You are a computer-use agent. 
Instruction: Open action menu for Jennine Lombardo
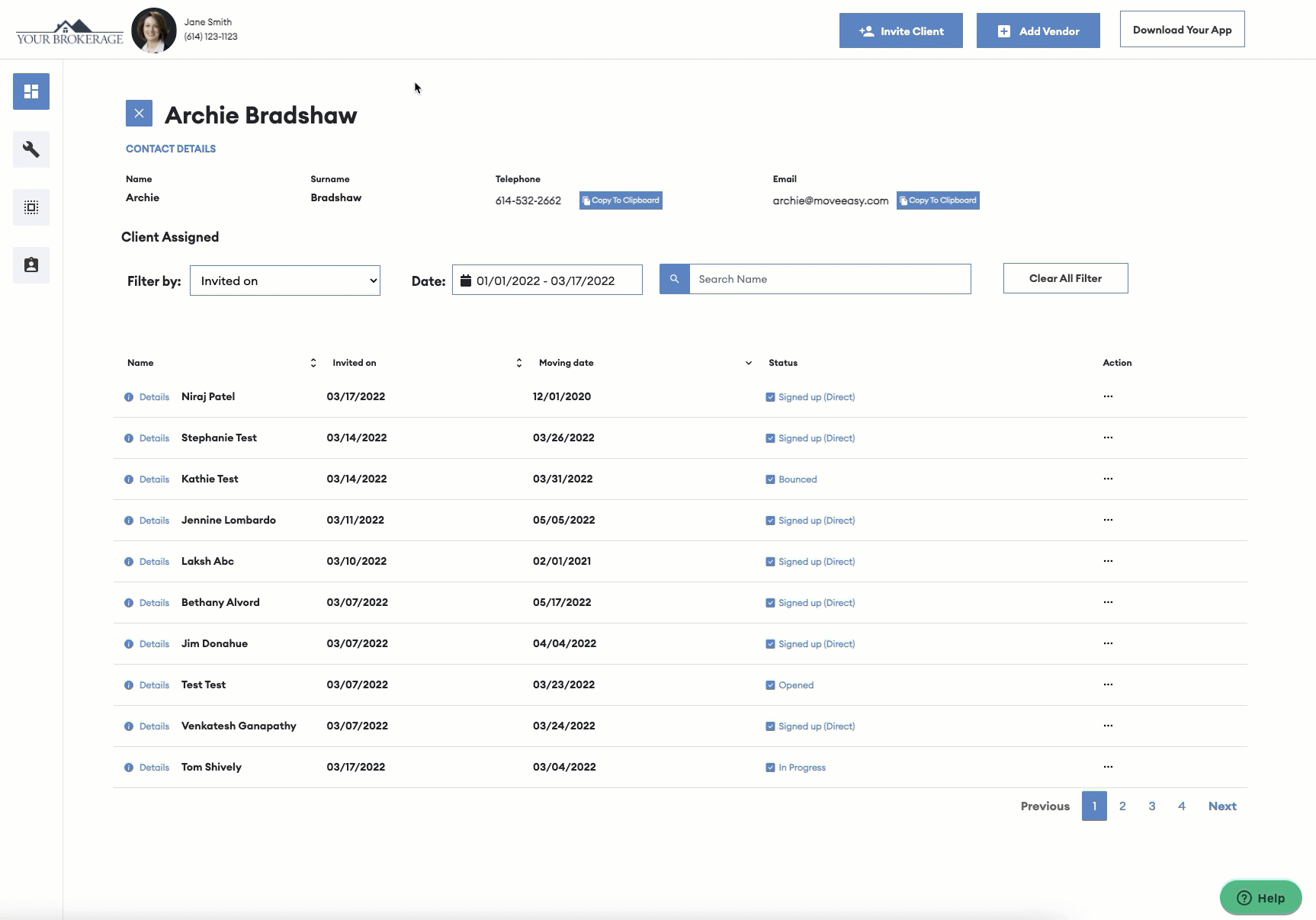[1108, 520]
